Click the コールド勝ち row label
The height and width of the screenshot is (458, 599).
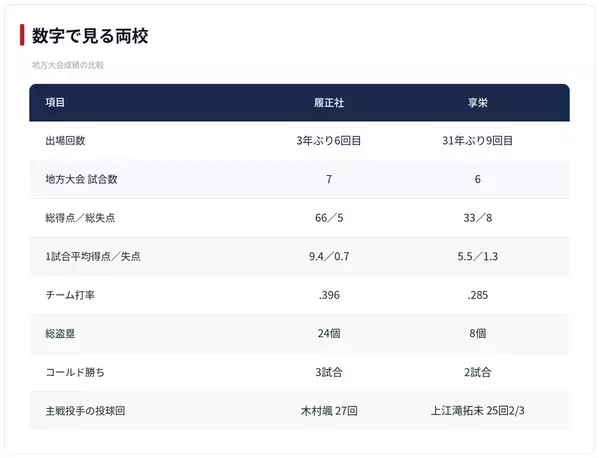pos(75,372)
